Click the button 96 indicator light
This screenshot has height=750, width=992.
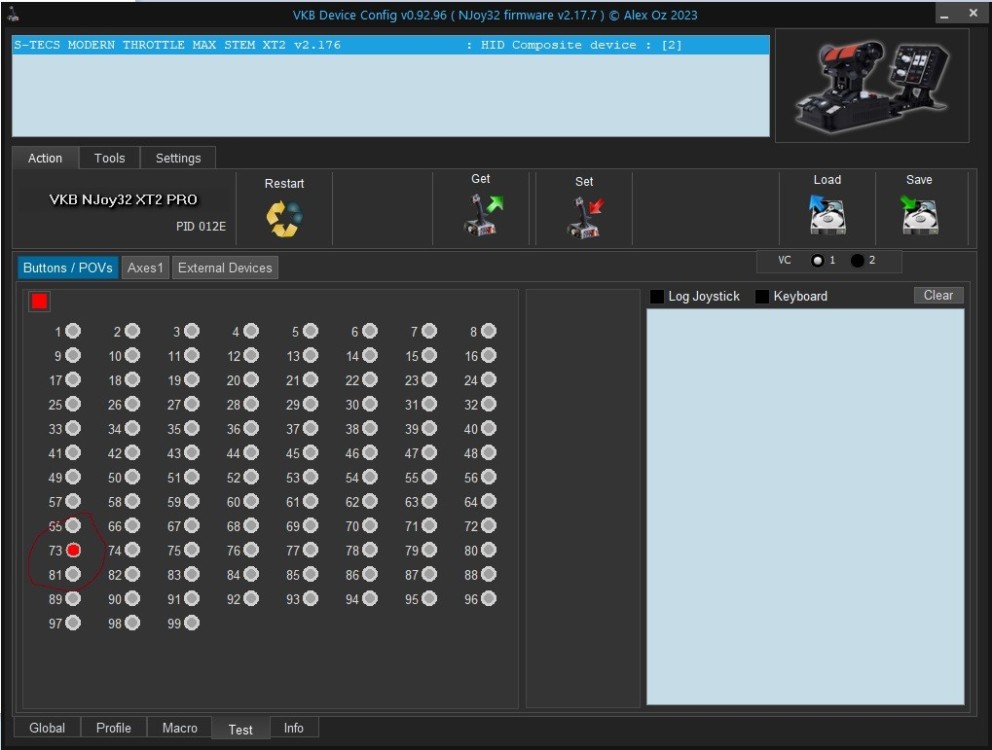pyautogui.click(x=489, y=599)
